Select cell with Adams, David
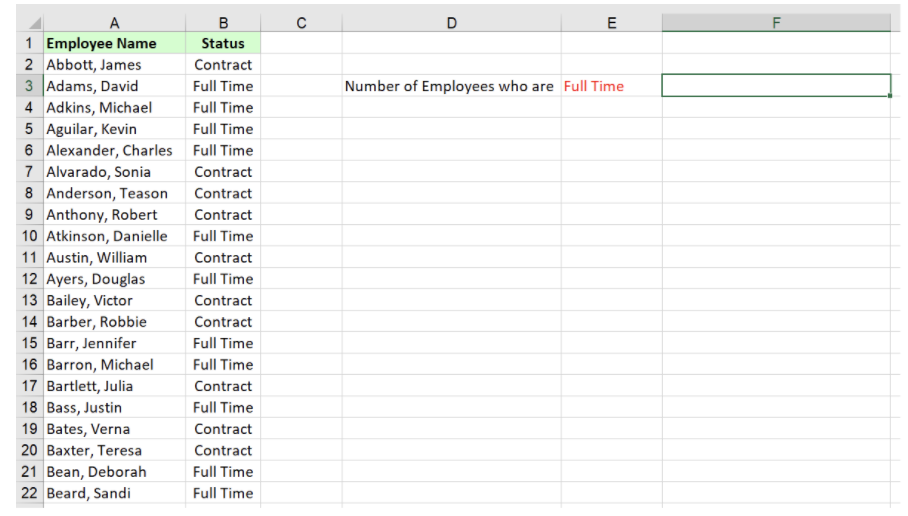The image size is (908, 516). 115,86
